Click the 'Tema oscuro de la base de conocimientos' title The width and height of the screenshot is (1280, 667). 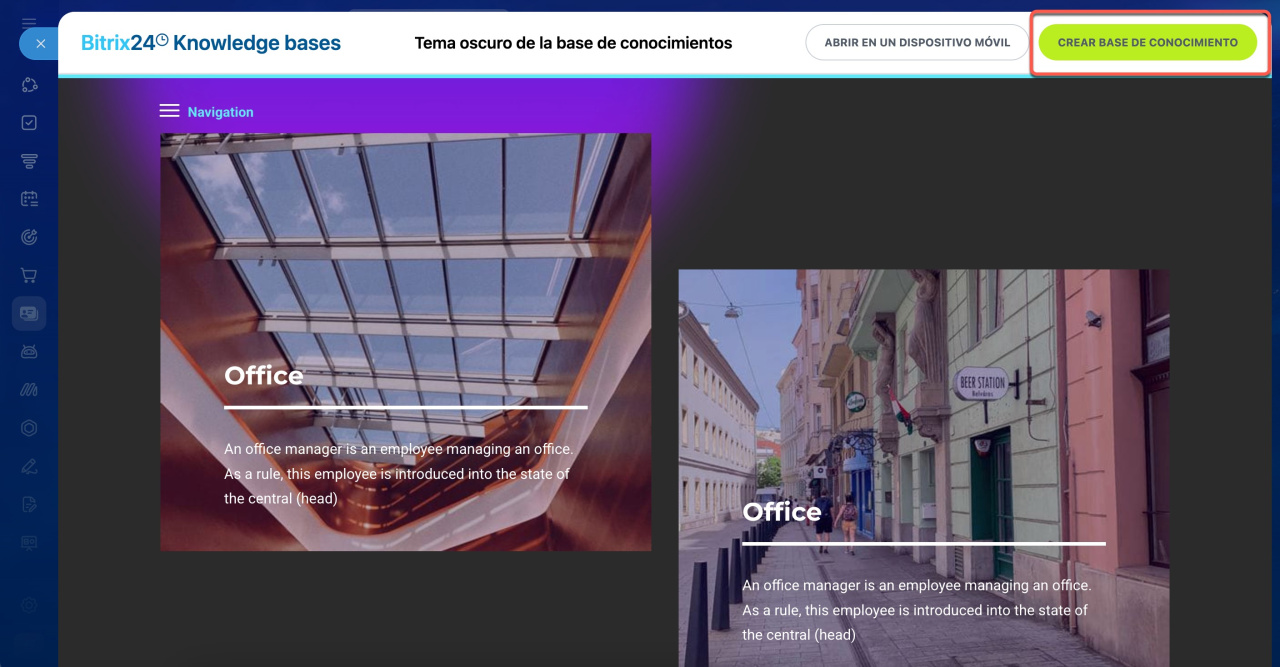pos(573,43)
